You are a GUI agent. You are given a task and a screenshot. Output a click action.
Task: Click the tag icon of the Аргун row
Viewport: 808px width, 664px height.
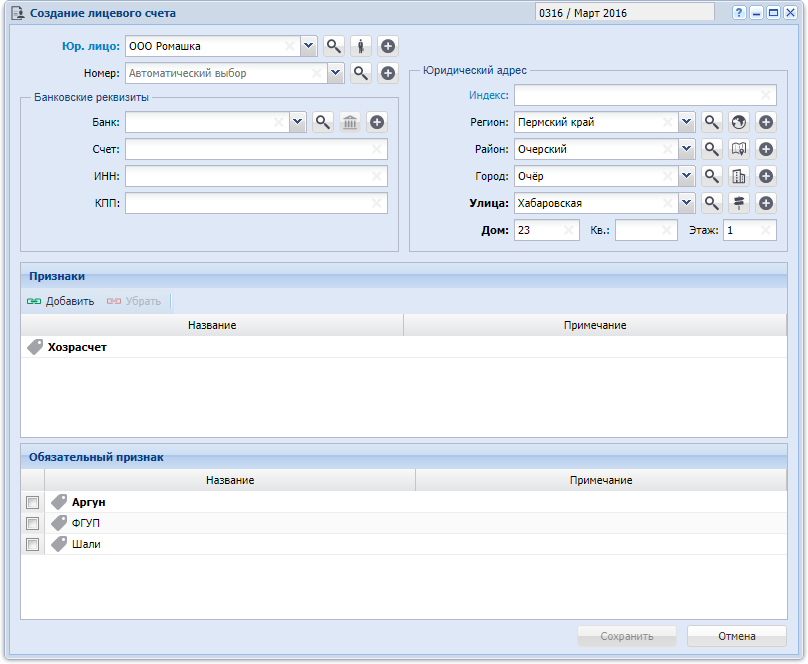pos(59,502)
